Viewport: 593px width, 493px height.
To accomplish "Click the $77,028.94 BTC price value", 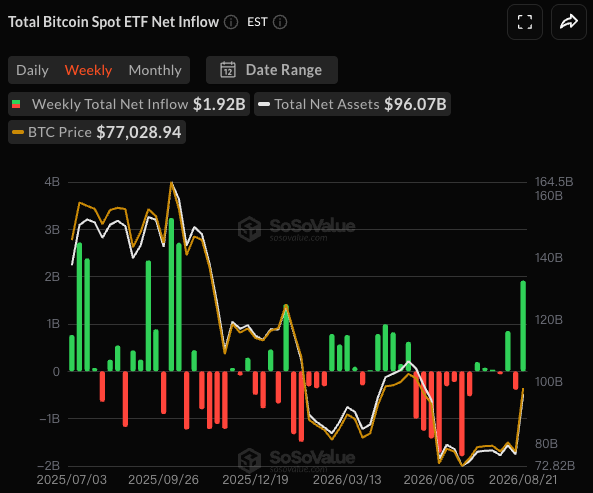I will (x=139, y=132).
